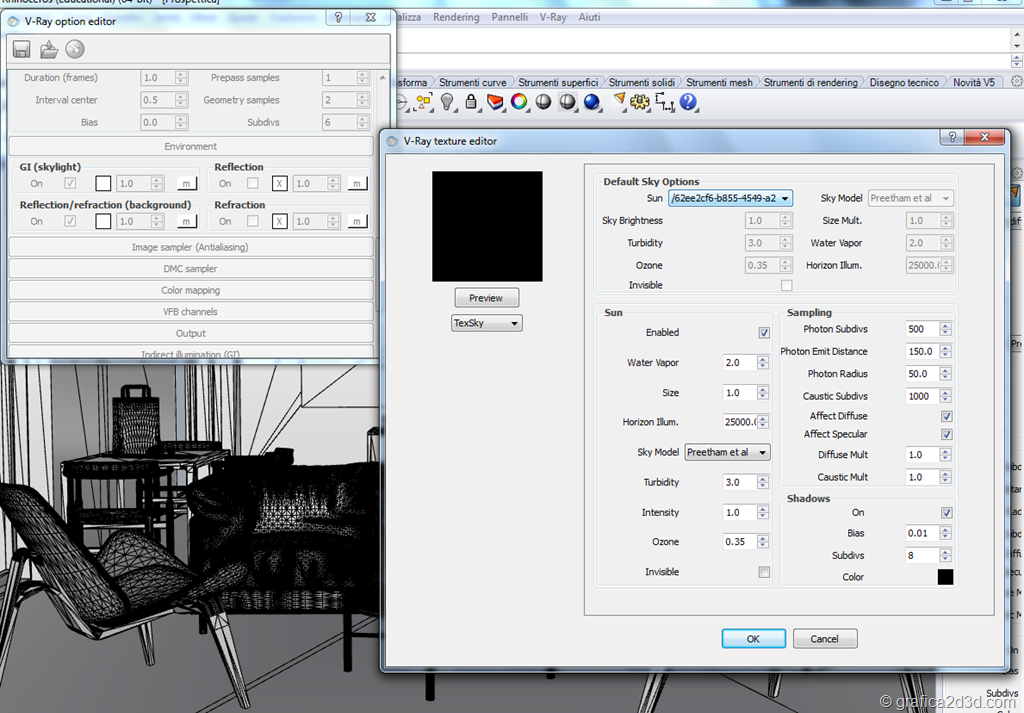Click the color wheel toolbar icon
1024x713 pixels.
point(519,102)
